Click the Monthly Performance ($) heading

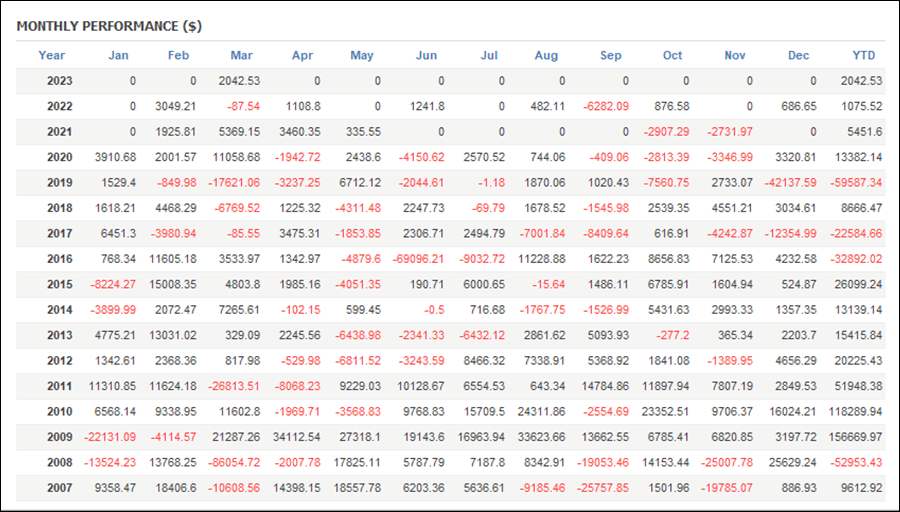click(109, 26)
